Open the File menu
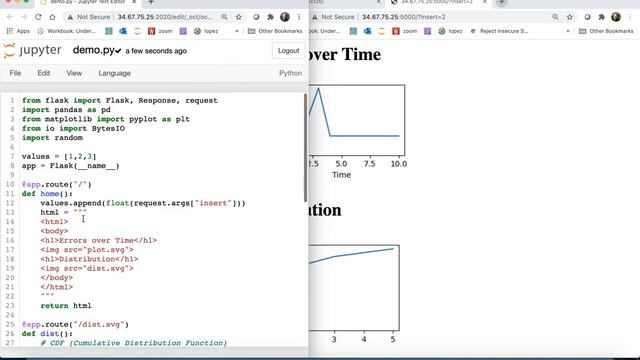The width and height of the screenshot is (640, 360). 15,73
